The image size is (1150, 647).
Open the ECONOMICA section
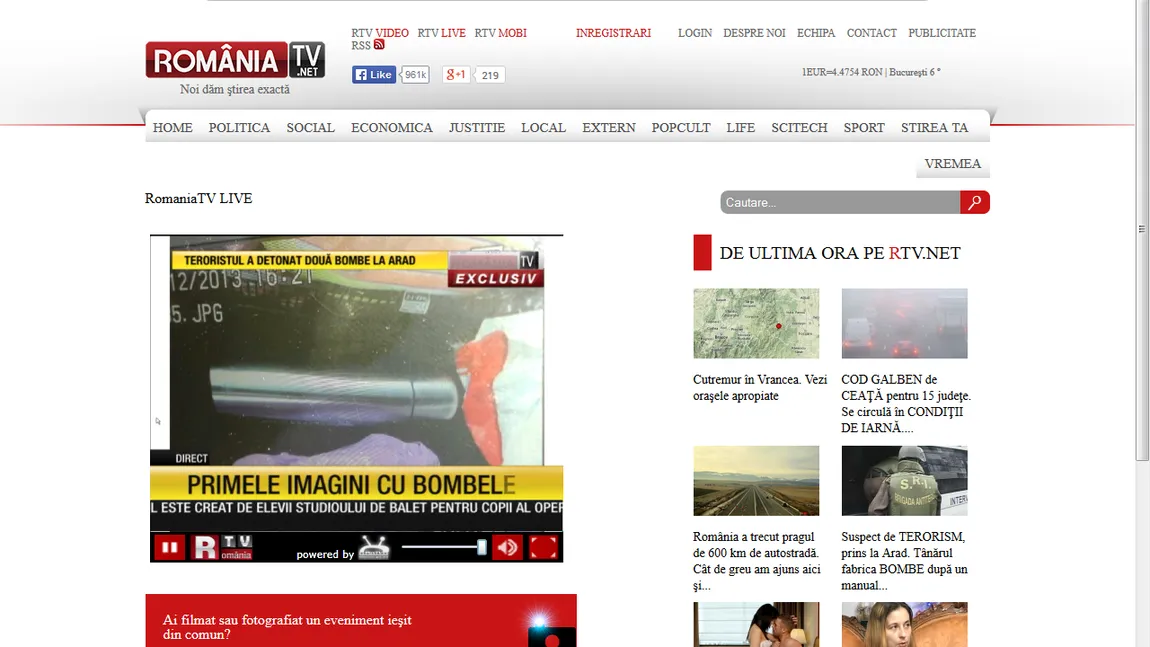click(x=392, y=128)
